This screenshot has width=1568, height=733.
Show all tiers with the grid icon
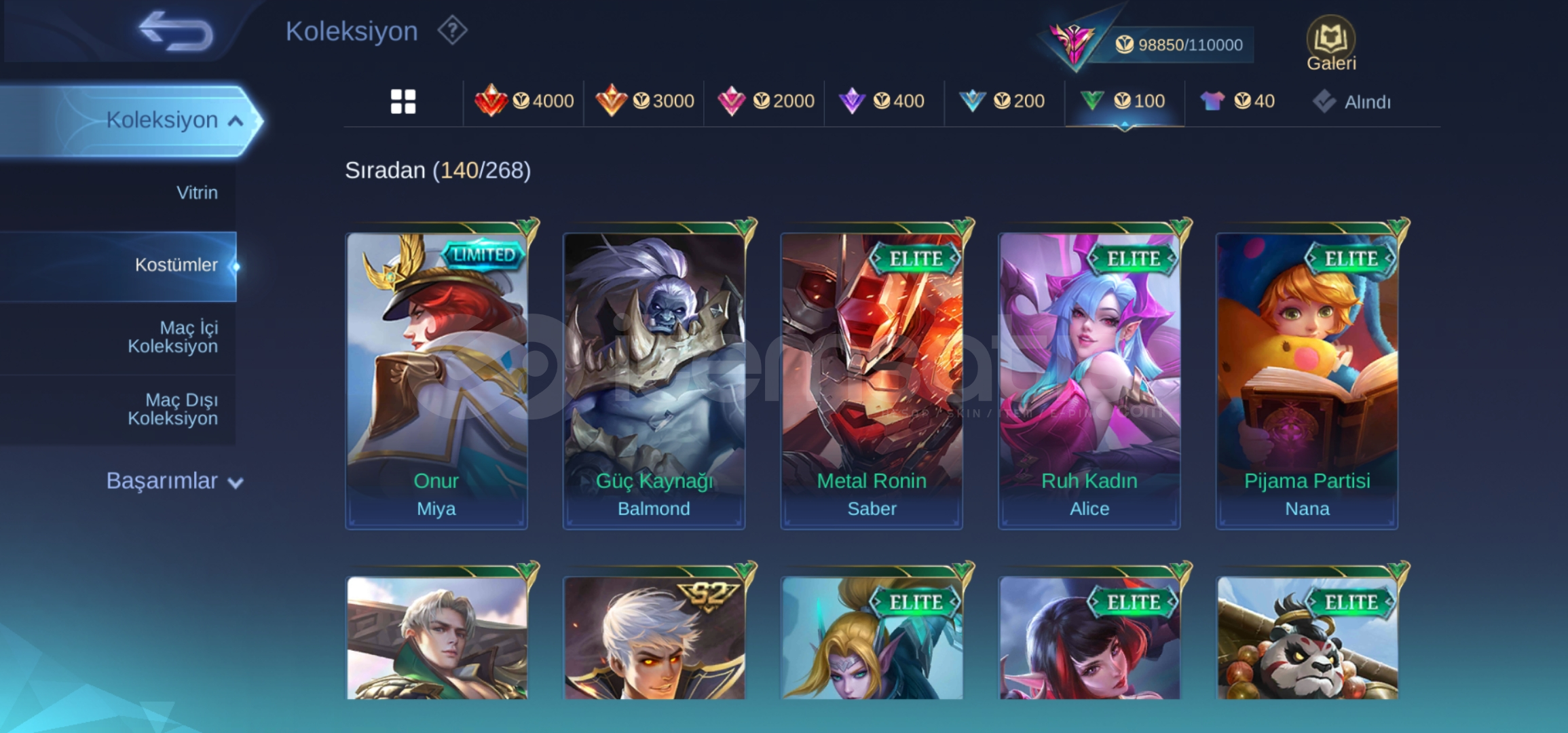click(403, 102)
